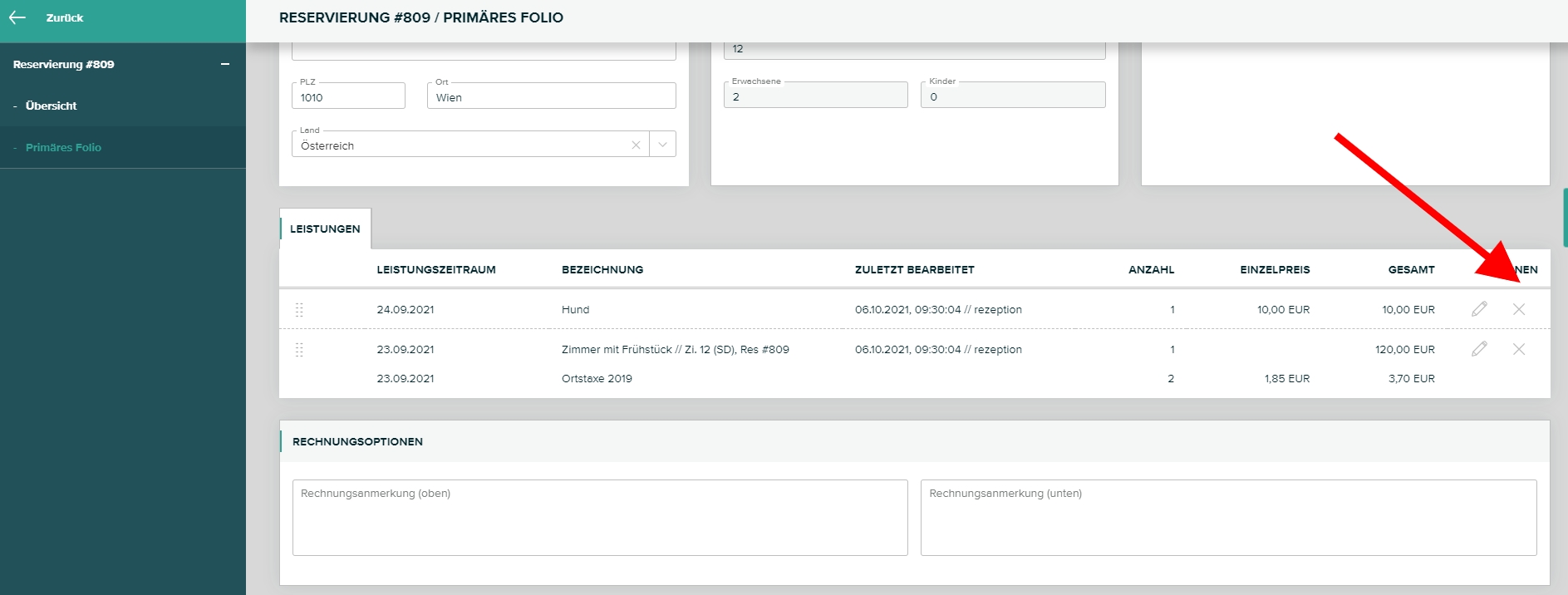Click the Erwachsene number field
Viewport: 1568px width, 595px height.
tap(815, 96)
